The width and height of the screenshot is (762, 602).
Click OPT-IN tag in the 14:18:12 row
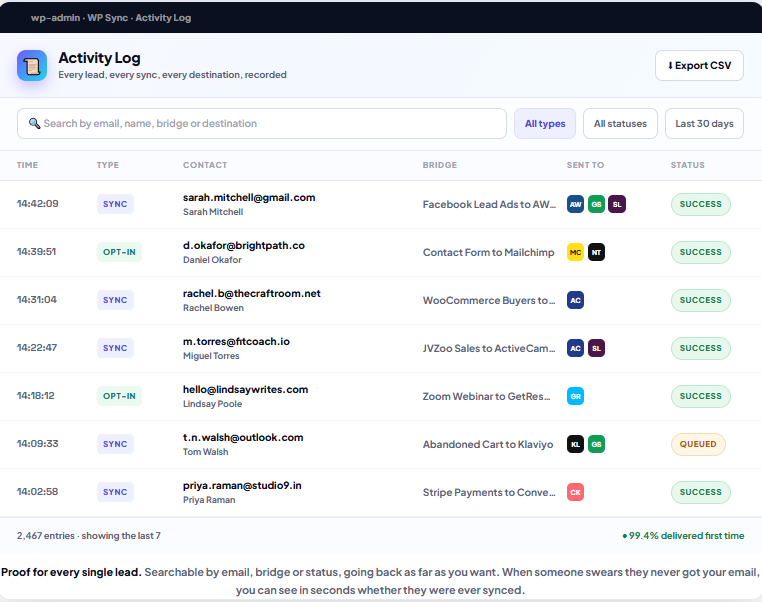[119, 396]
